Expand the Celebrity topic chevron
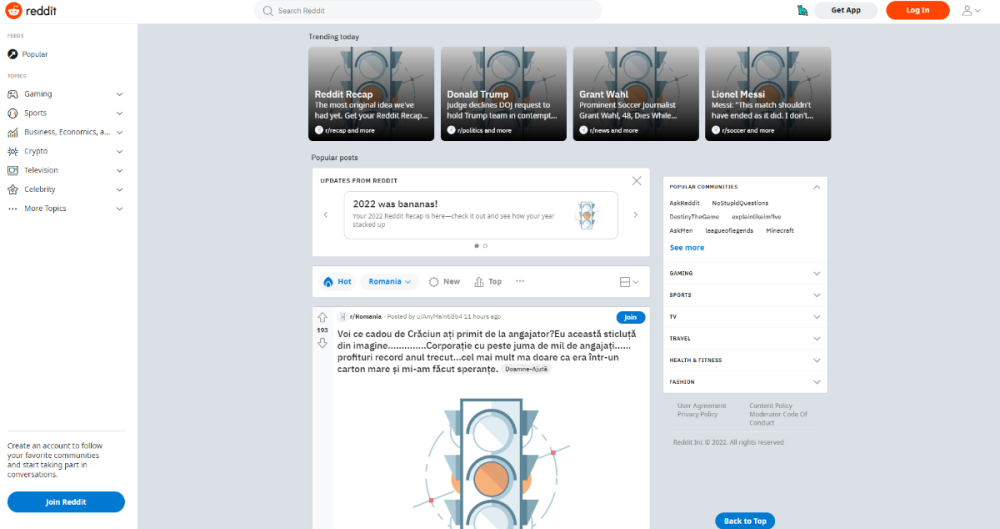The height and width of the screenshot is (529, 1000). [x=119, y=190]
